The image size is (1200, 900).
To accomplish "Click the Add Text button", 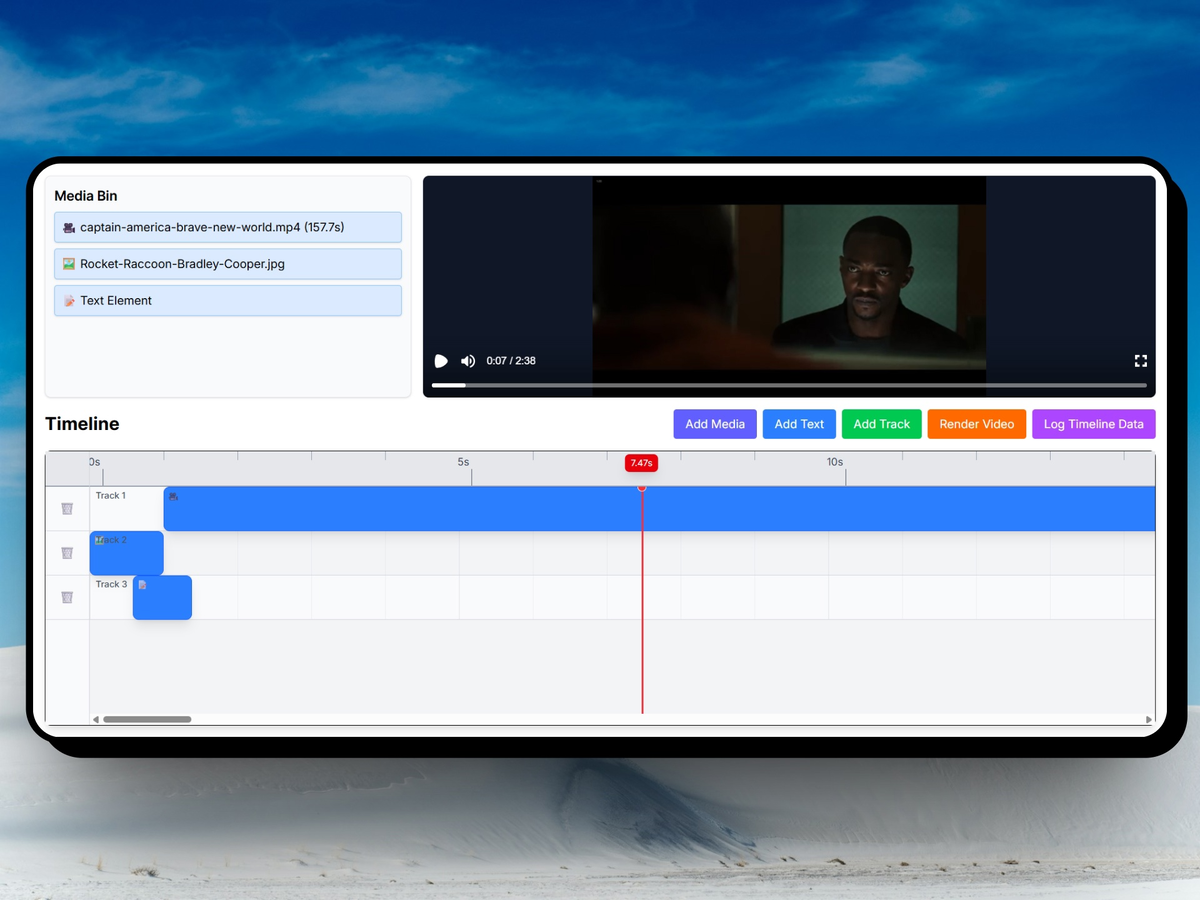I will coord(799,424).
